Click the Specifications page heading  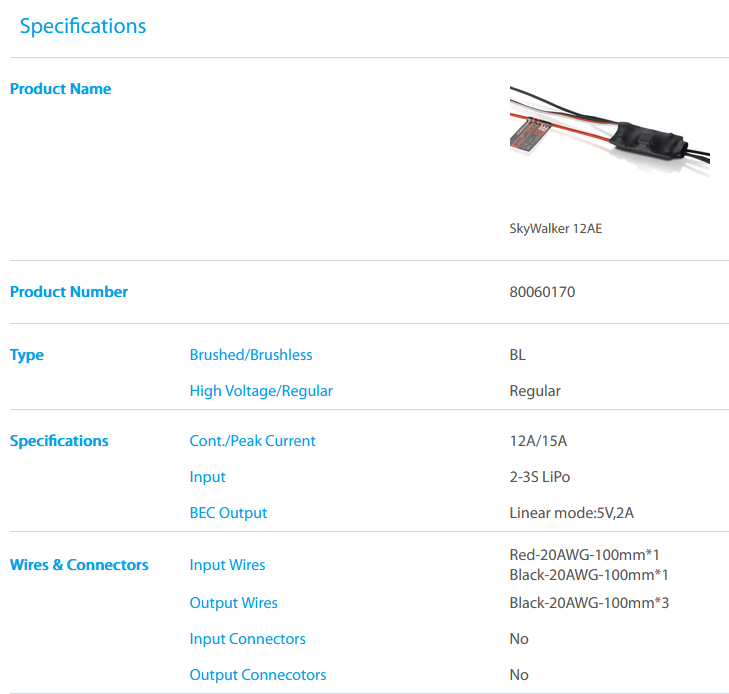(83, 26)
